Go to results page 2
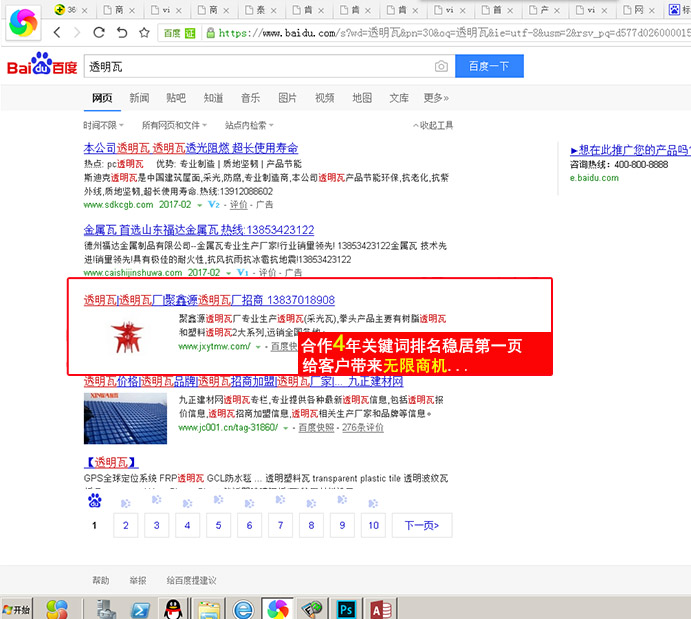The width and height of the screenshot is (691, 619). [126, 525]
